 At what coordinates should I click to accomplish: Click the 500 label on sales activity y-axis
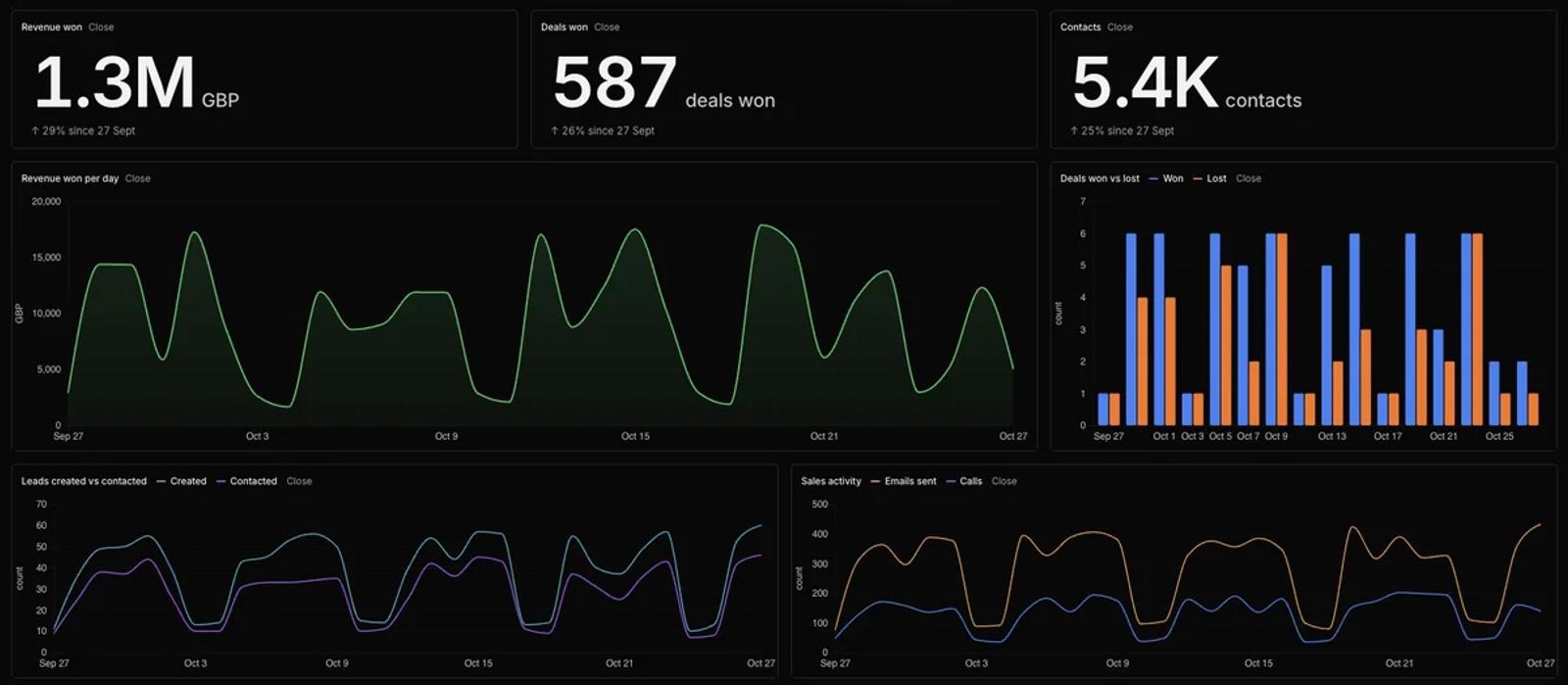click(x=820, y=504)
